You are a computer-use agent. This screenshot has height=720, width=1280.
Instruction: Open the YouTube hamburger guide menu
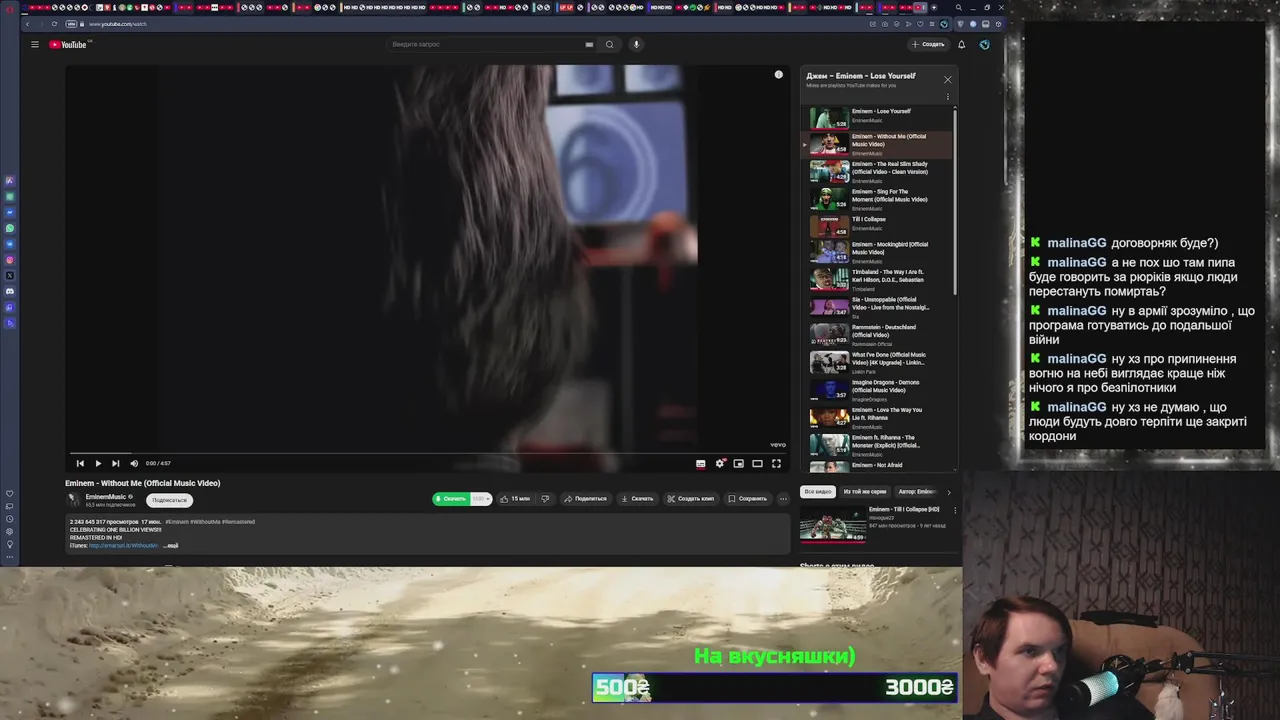[x=34, y=44]
